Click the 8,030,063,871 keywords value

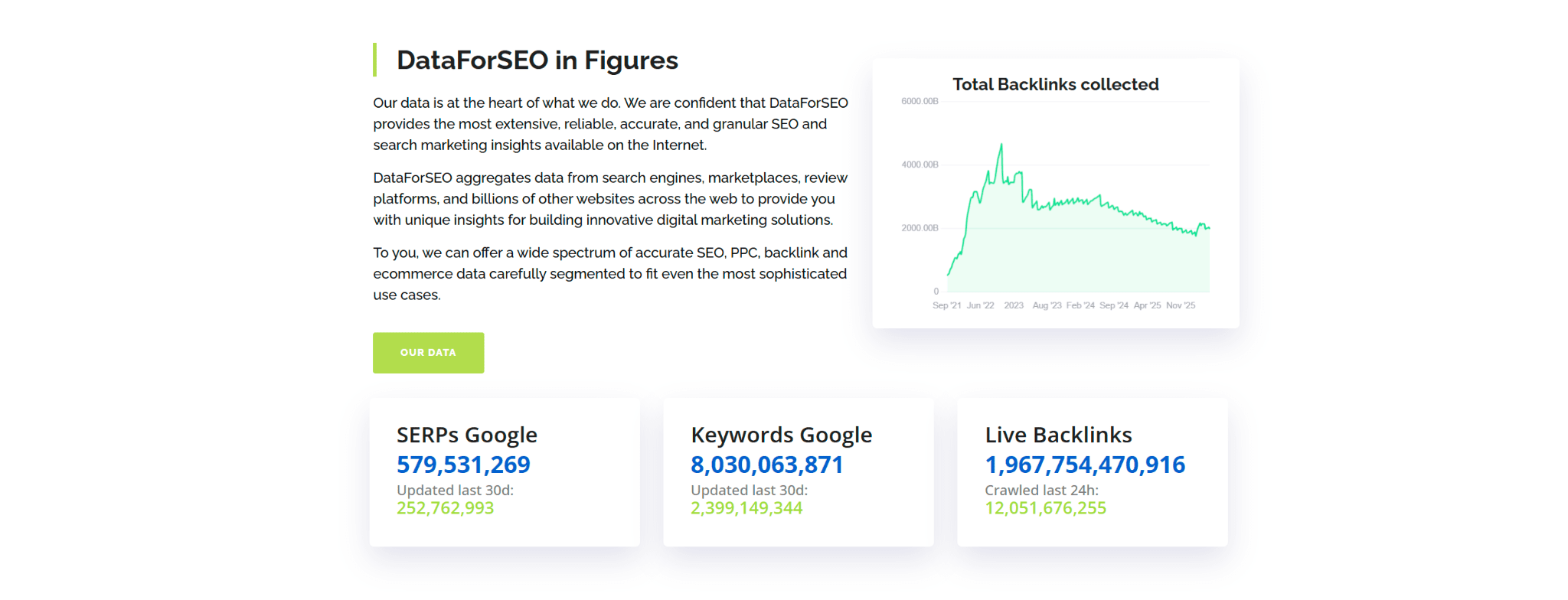[x=766, y=465]
